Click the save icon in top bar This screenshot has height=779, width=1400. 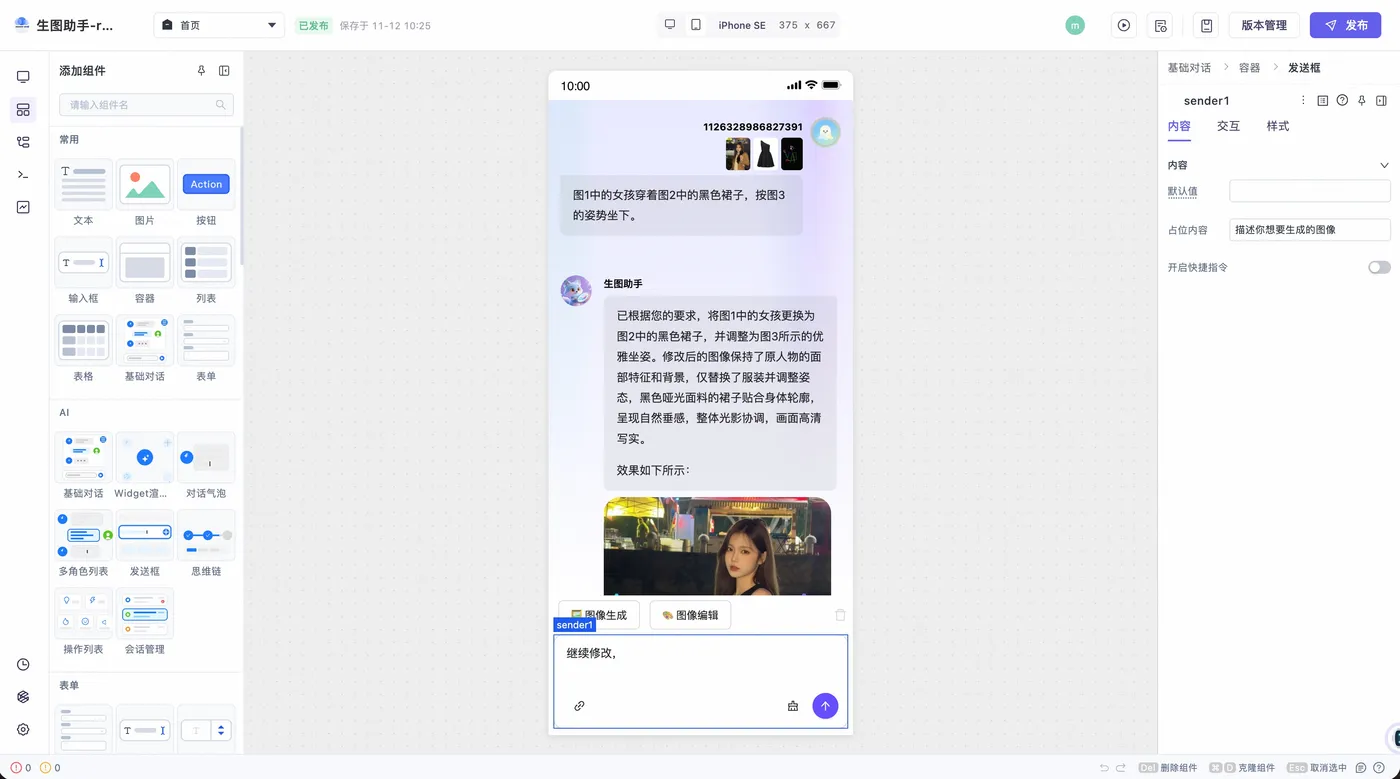pos(1207,25)
